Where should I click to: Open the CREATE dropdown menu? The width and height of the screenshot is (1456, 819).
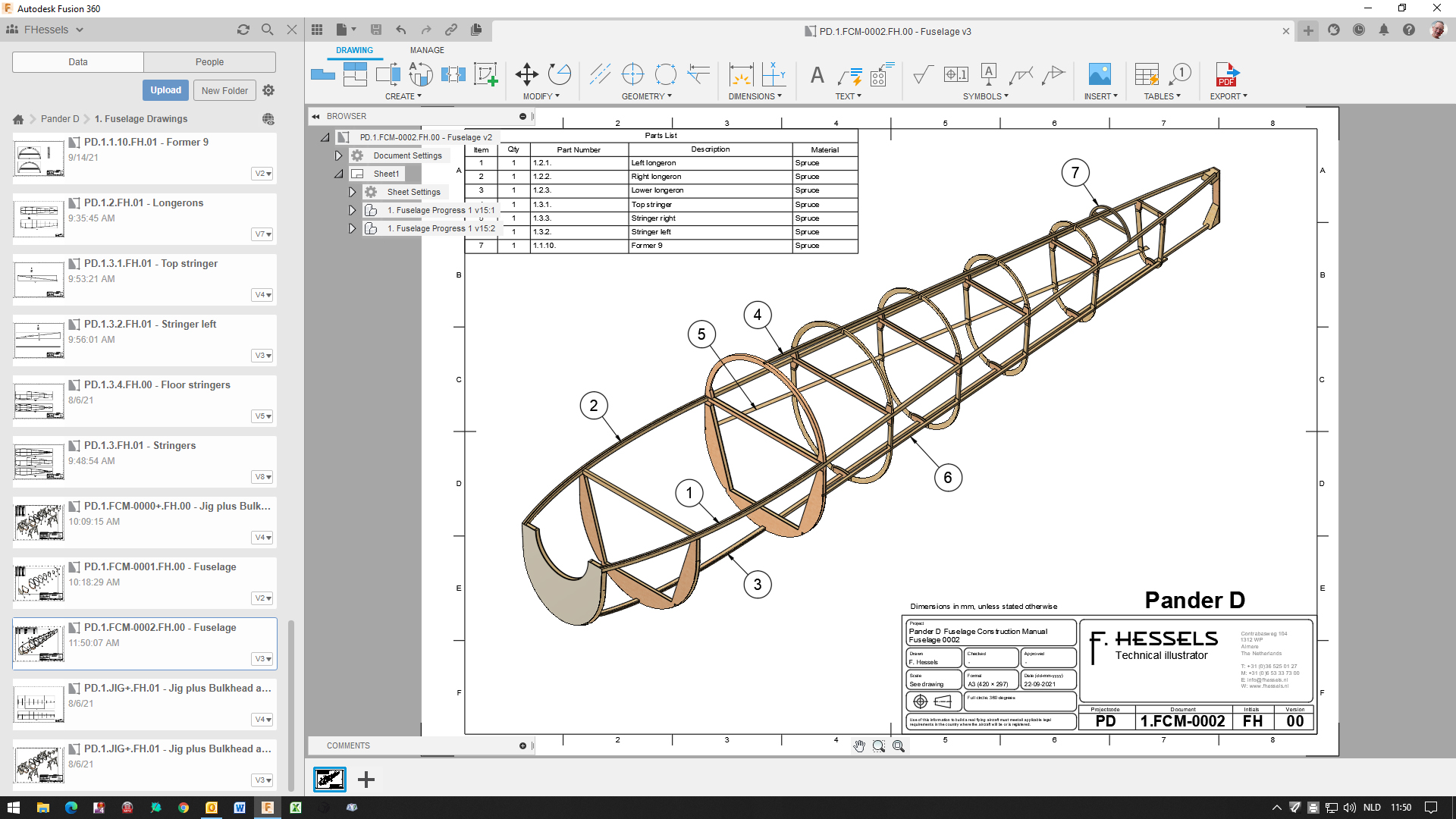[x=403, y=96]
